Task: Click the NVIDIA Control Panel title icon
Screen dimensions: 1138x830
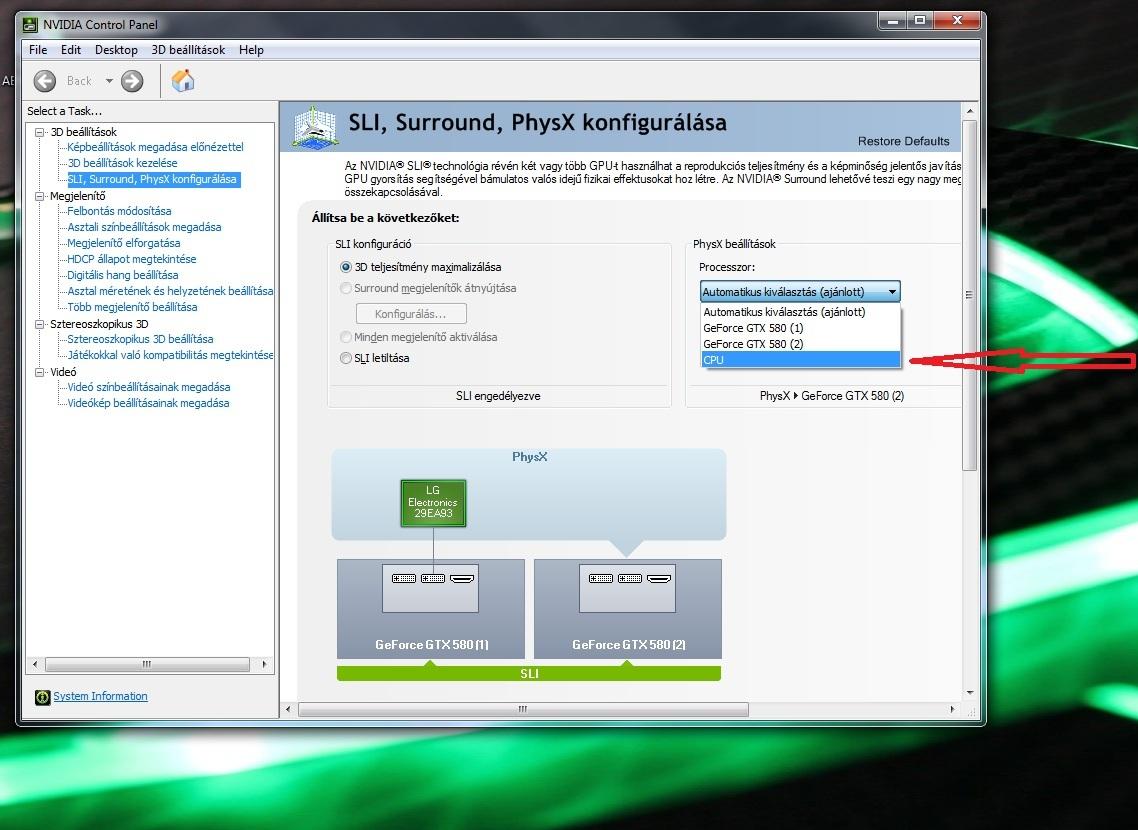Action: pyautogui.click(x=30, y=25)
